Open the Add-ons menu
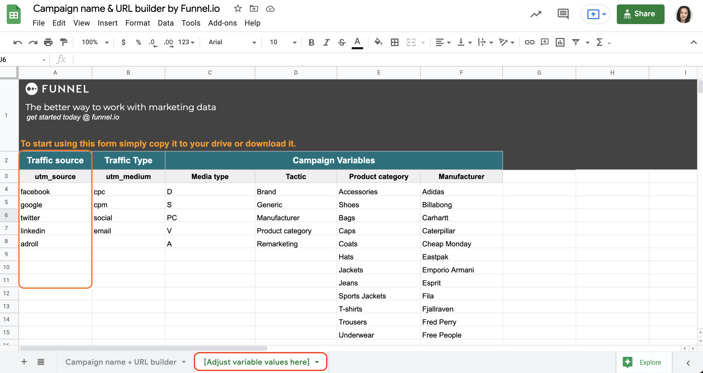This screenshot has height=373, width=703. click(222, 23)
